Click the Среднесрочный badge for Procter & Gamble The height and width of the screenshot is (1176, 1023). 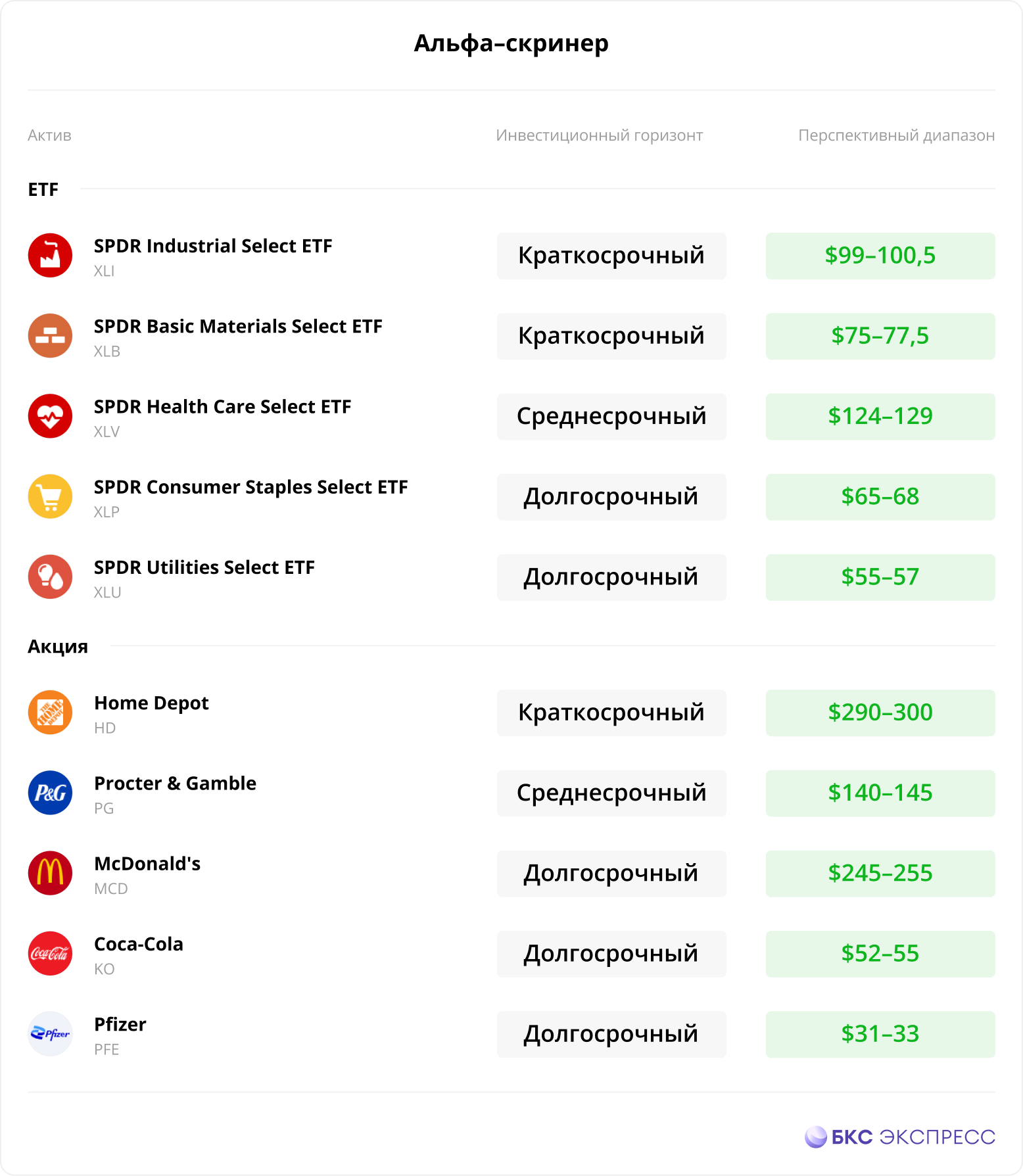coord(611,793)
